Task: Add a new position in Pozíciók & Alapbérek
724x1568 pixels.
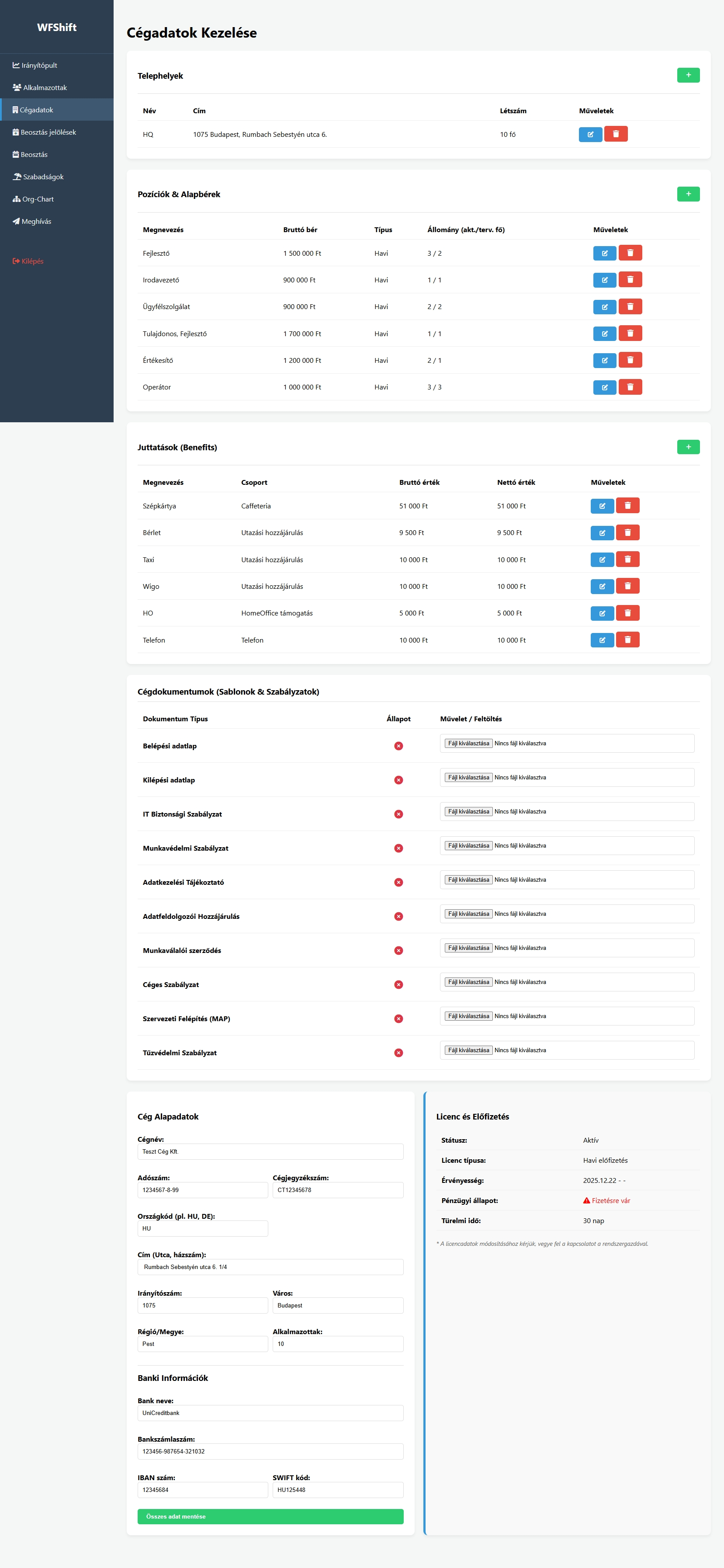Action: click(687, 194)
